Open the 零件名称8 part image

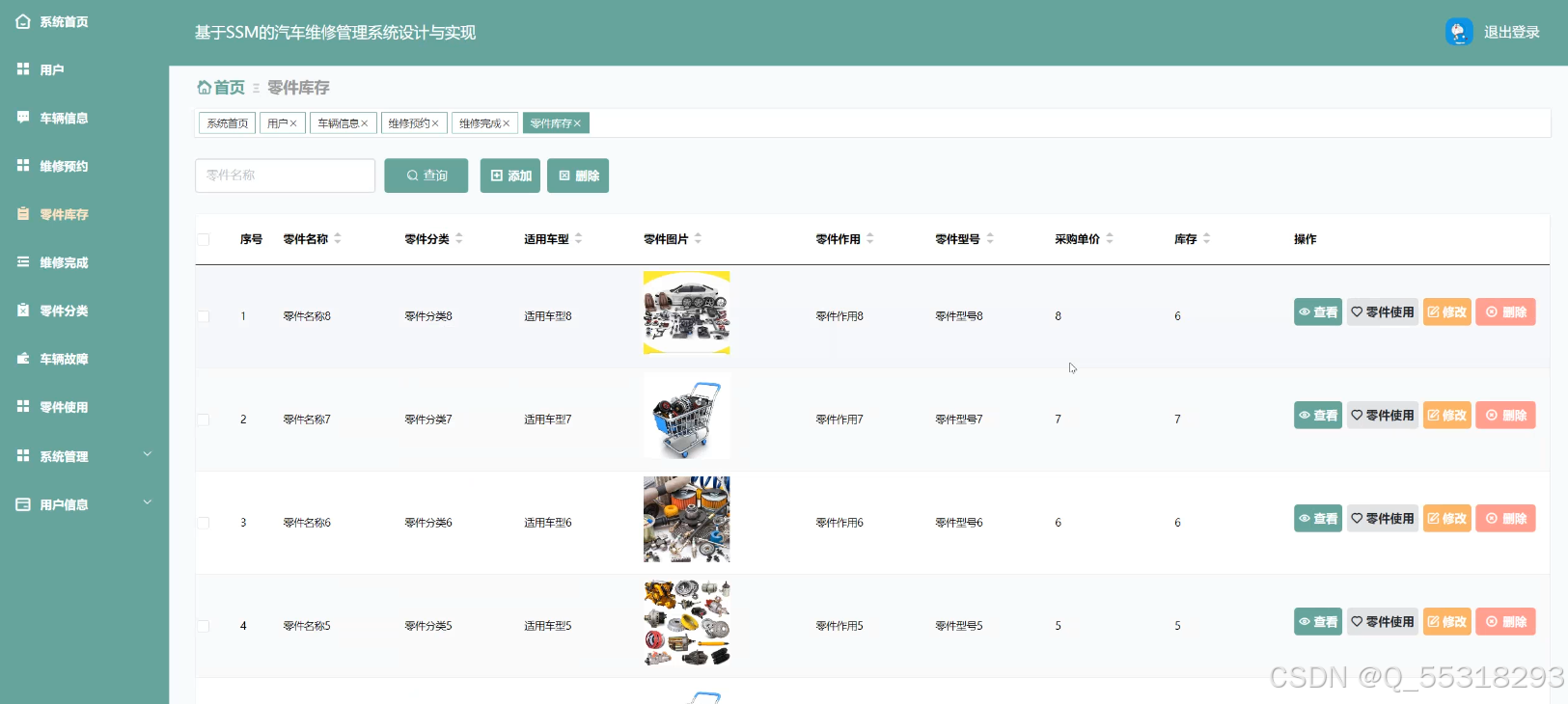[687, 312]
